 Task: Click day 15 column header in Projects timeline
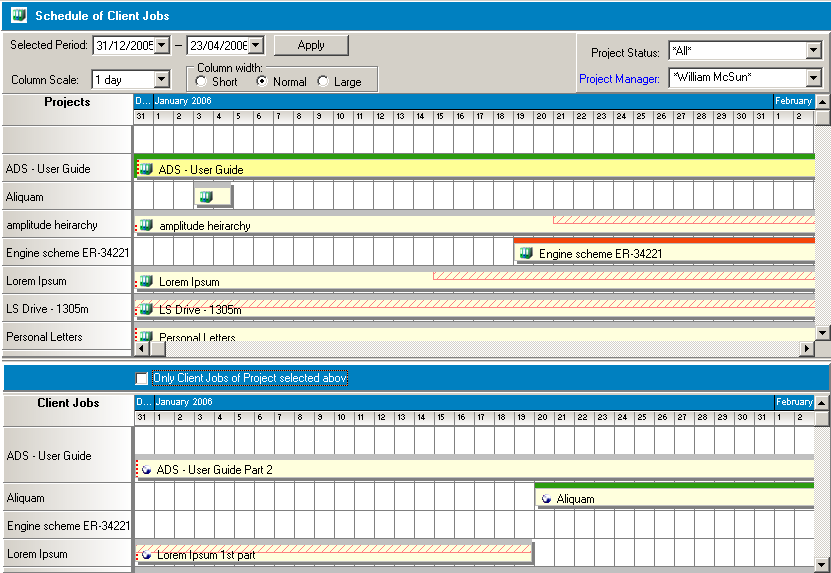click(443, 117)
